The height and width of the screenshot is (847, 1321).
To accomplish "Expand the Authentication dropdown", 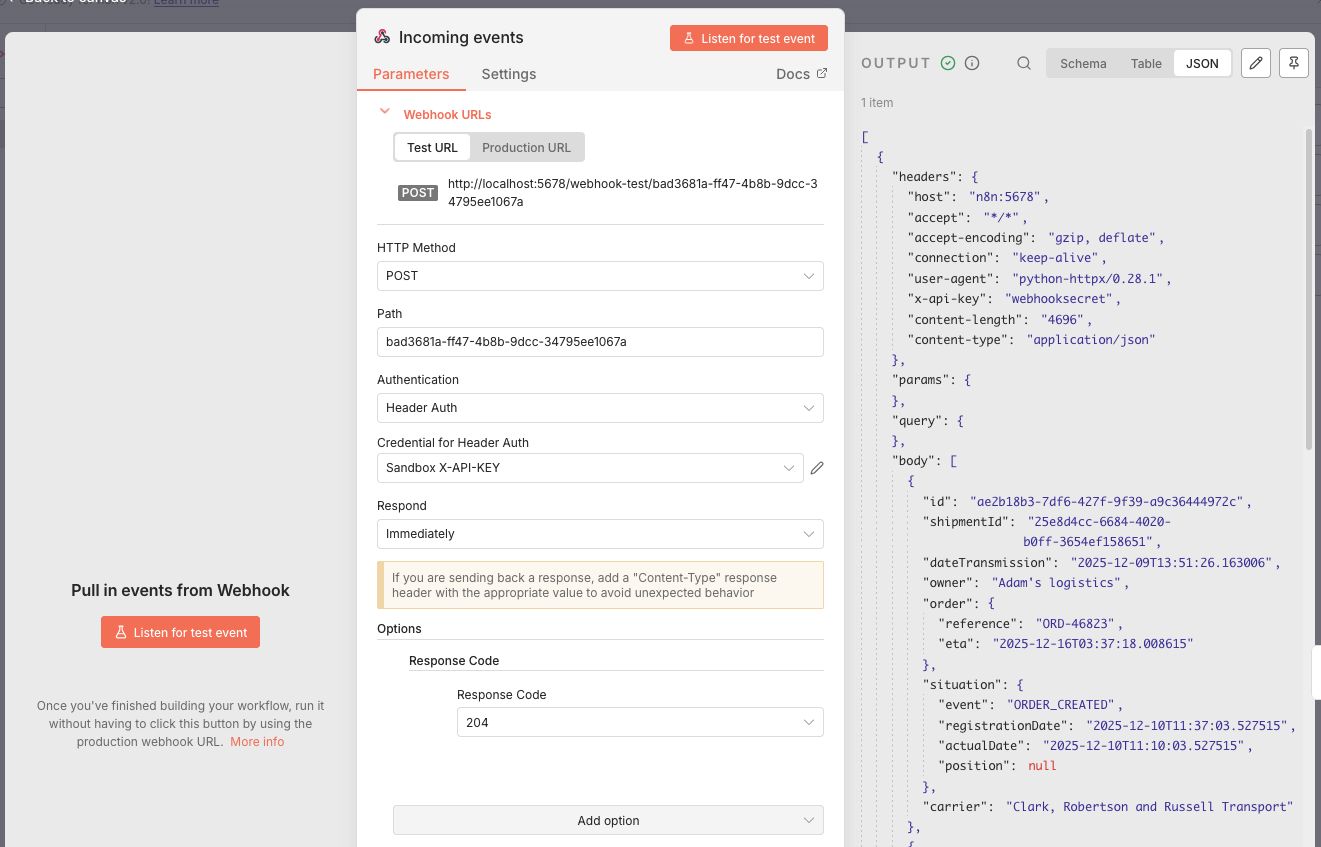I will tap(600, 408).
